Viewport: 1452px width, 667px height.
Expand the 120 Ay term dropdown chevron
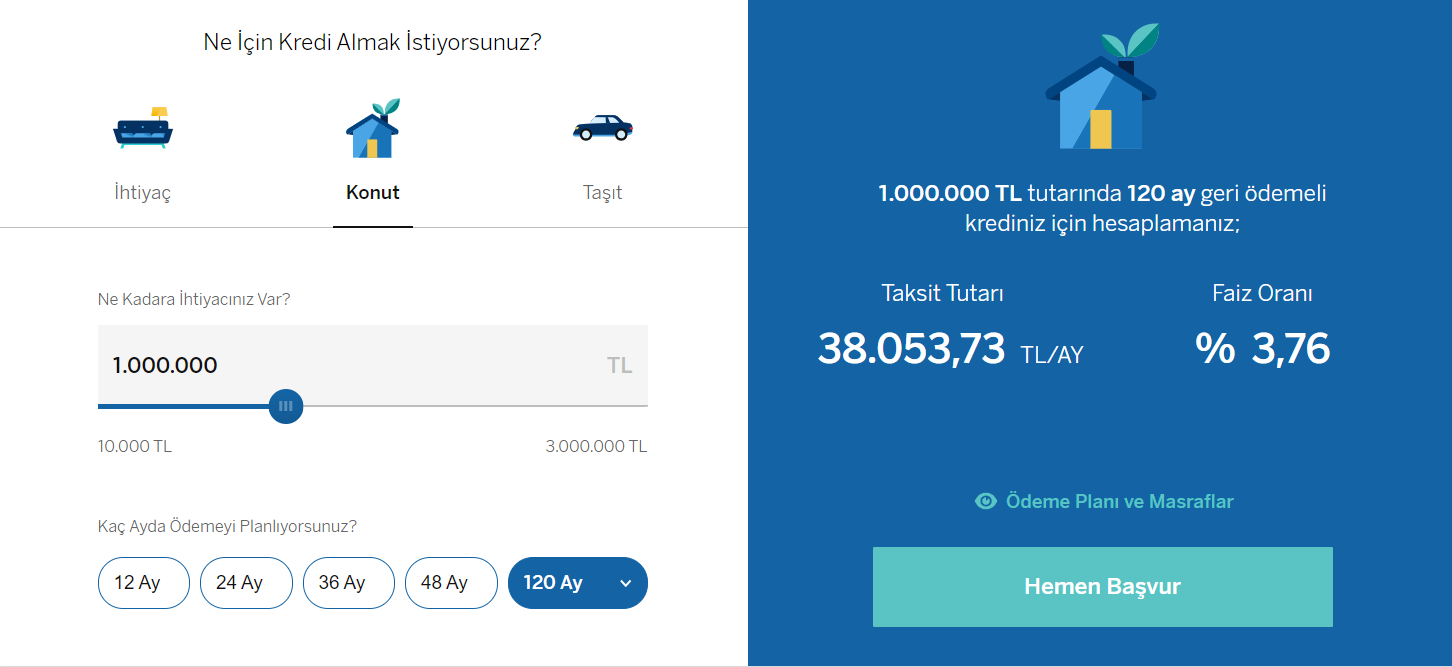tap(626, 584)
